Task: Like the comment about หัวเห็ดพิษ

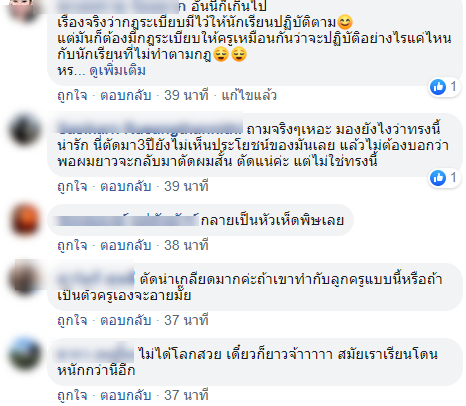Action: [x=72, y=246]
